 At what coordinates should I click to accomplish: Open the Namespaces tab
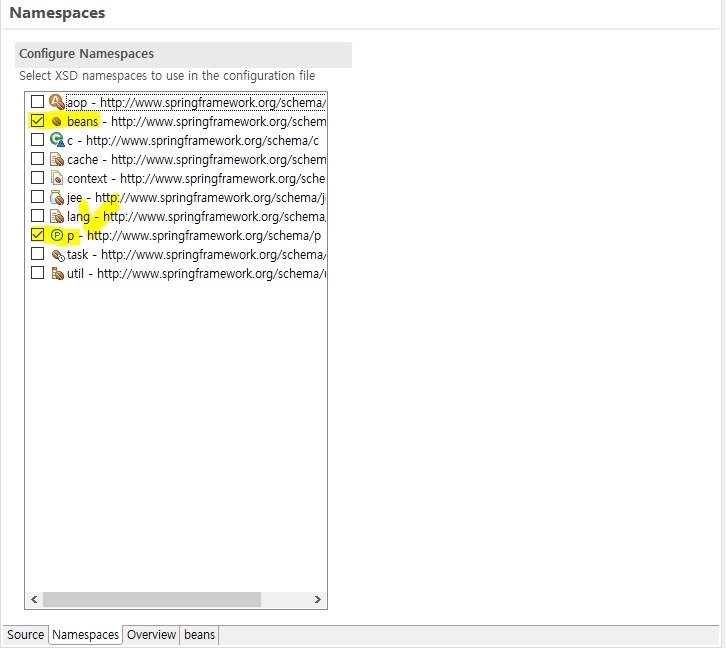(85, 635)
